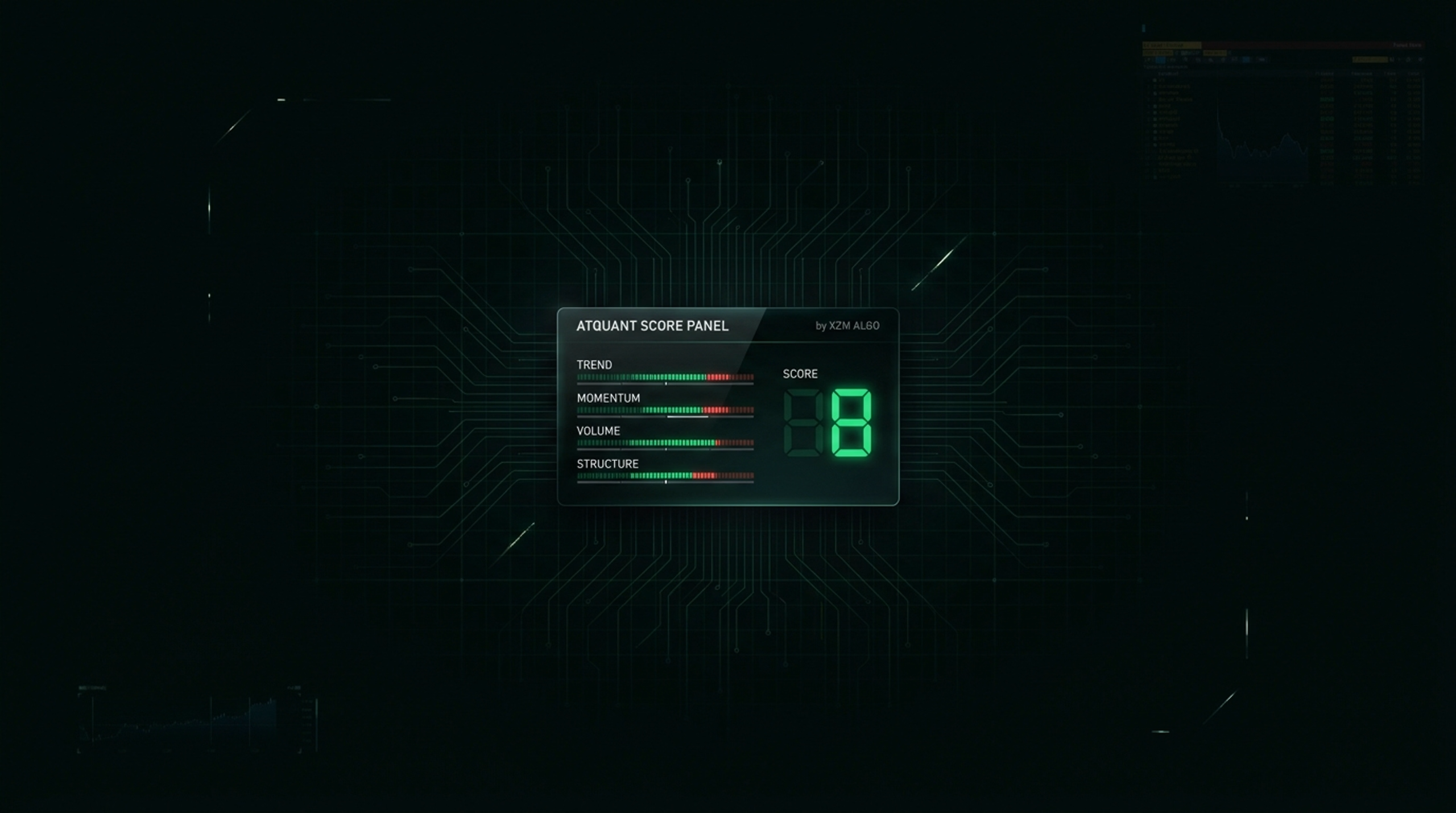1456x813 pixels.
Task: Select the STRUCTURE label
Action: point(607,464)
